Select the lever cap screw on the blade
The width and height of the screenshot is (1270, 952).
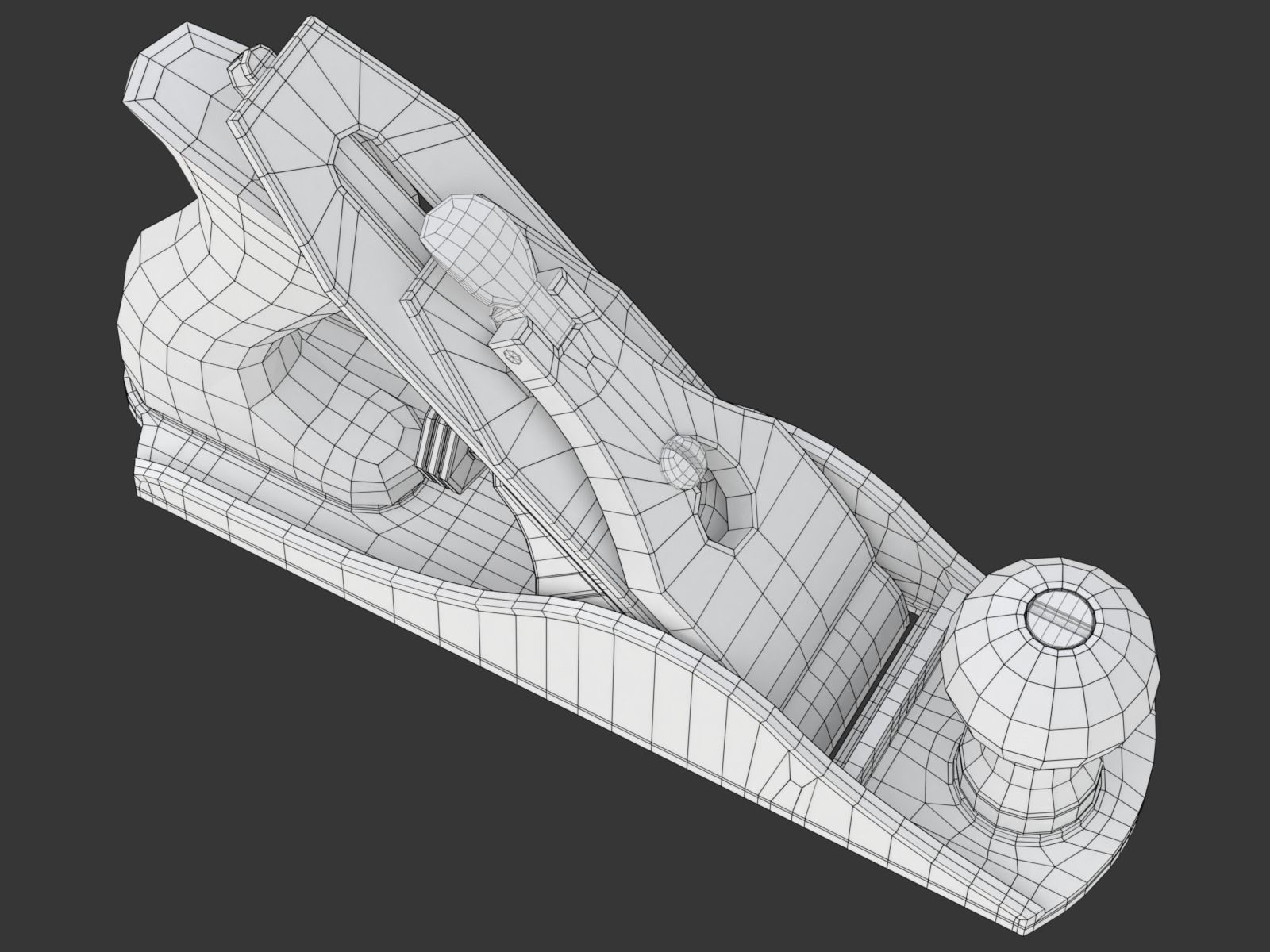(682, 460)
